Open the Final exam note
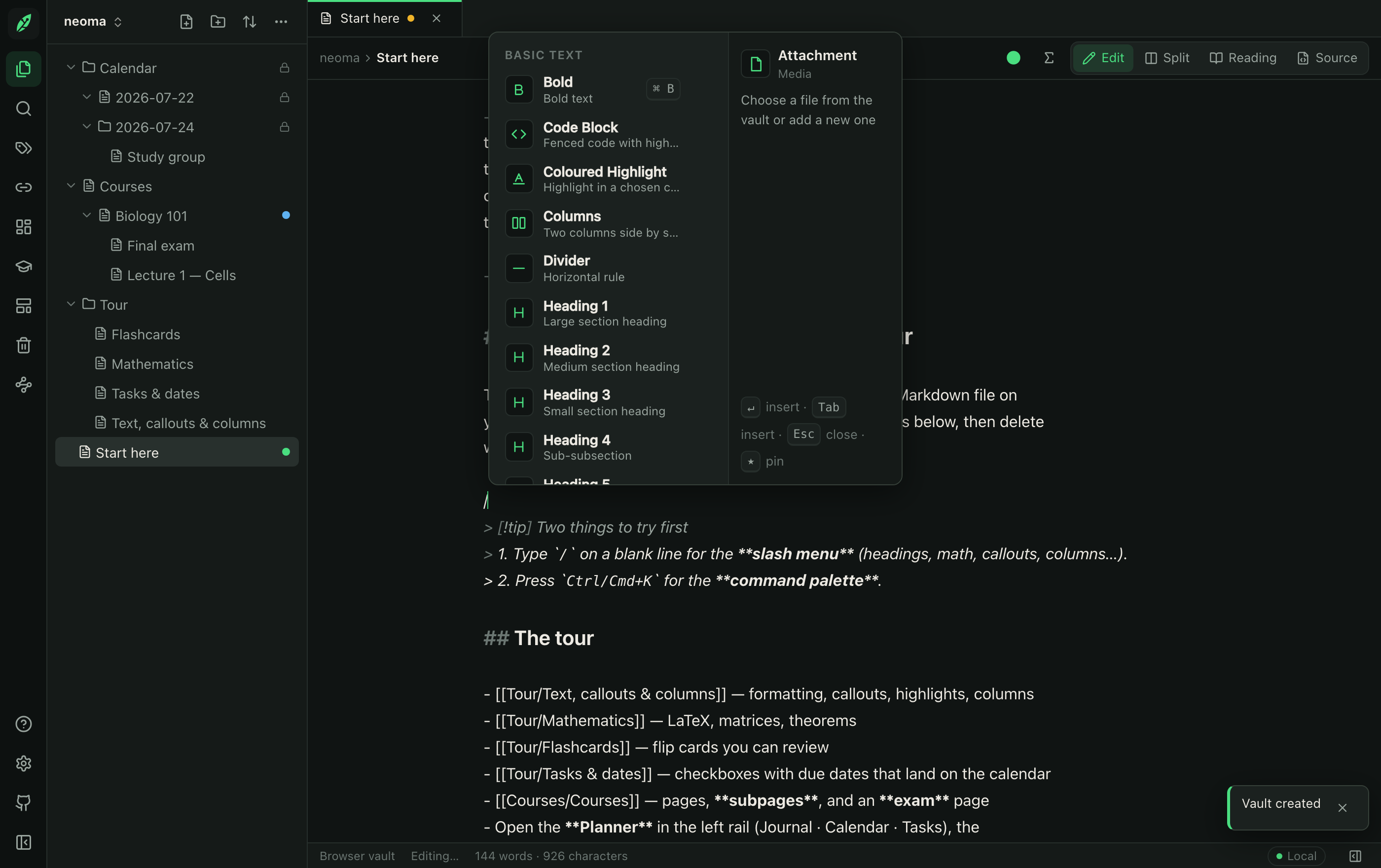 (177, 246)
